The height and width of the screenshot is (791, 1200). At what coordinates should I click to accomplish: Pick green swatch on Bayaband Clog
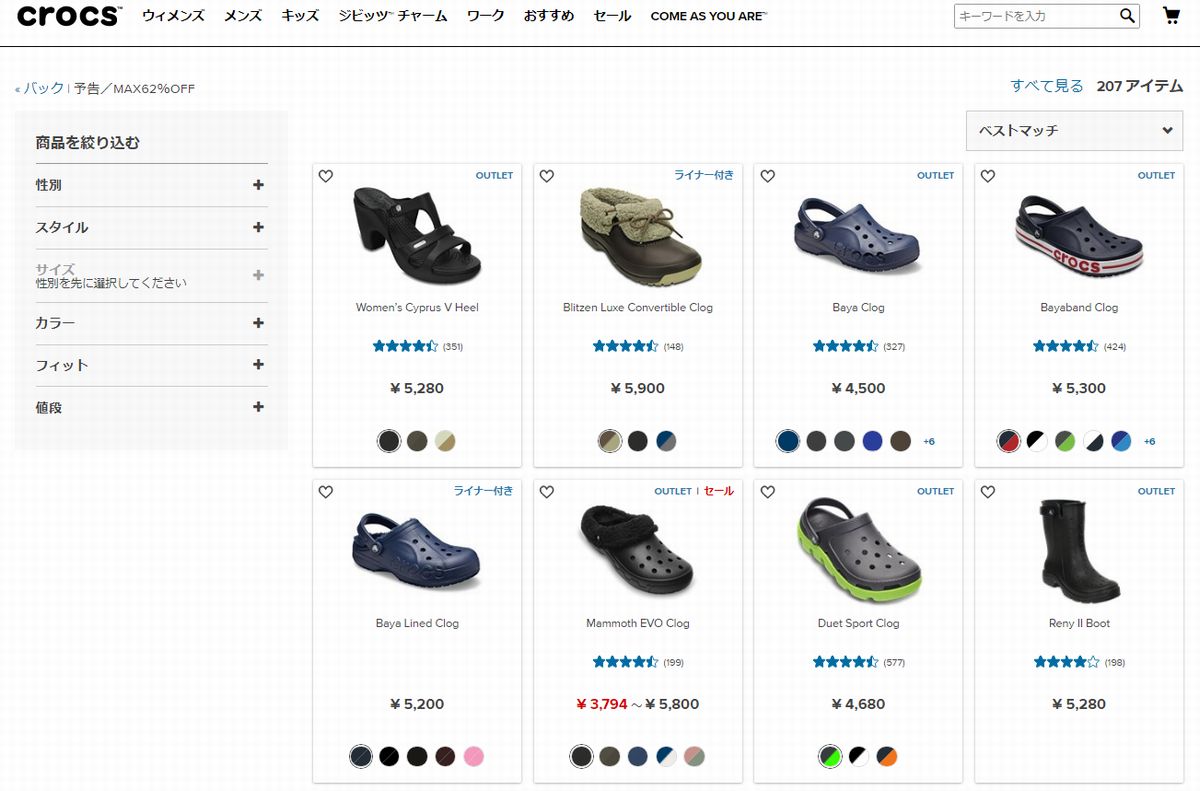1065,441
